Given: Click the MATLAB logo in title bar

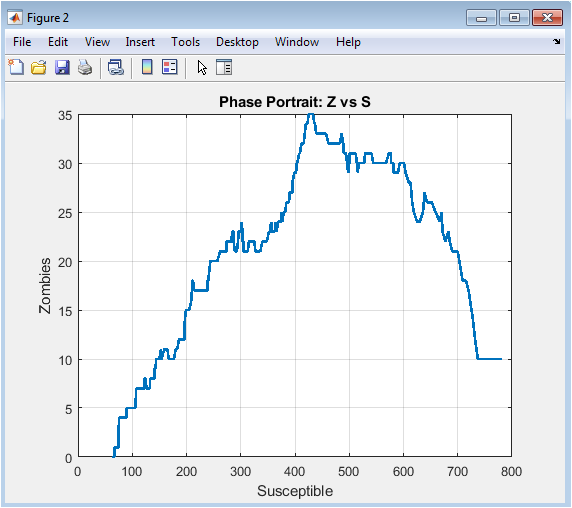Looking at the screenshot, I should (x=15, y=18).
